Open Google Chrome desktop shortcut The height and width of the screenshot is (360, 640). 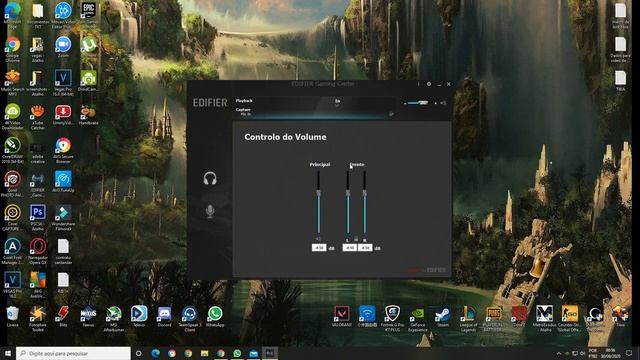pos(13,49)
